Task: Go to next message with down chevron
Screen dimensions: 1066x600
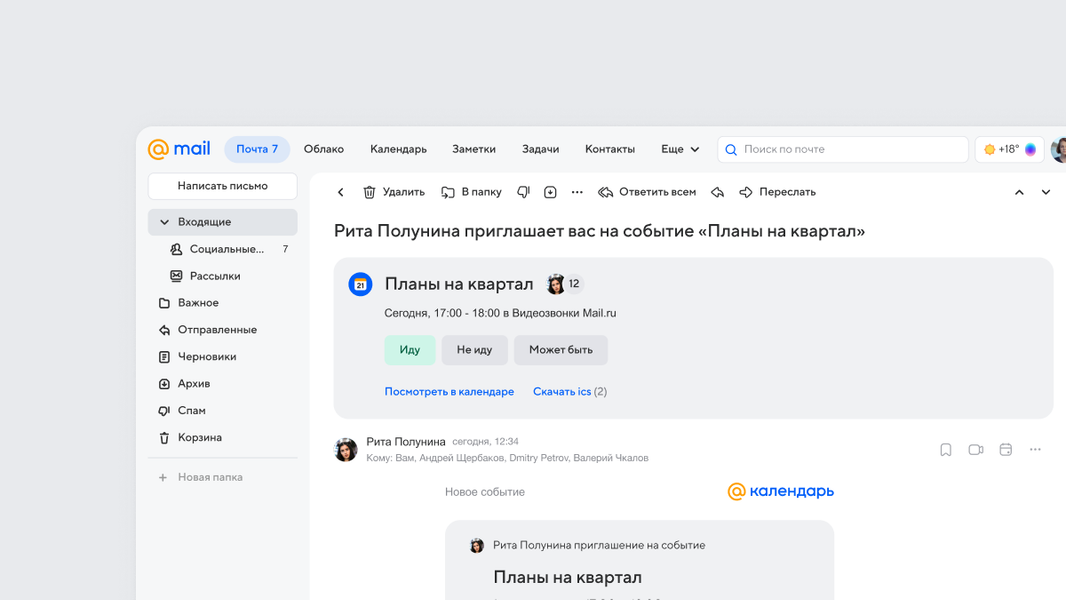Action: coord(1046,192)
